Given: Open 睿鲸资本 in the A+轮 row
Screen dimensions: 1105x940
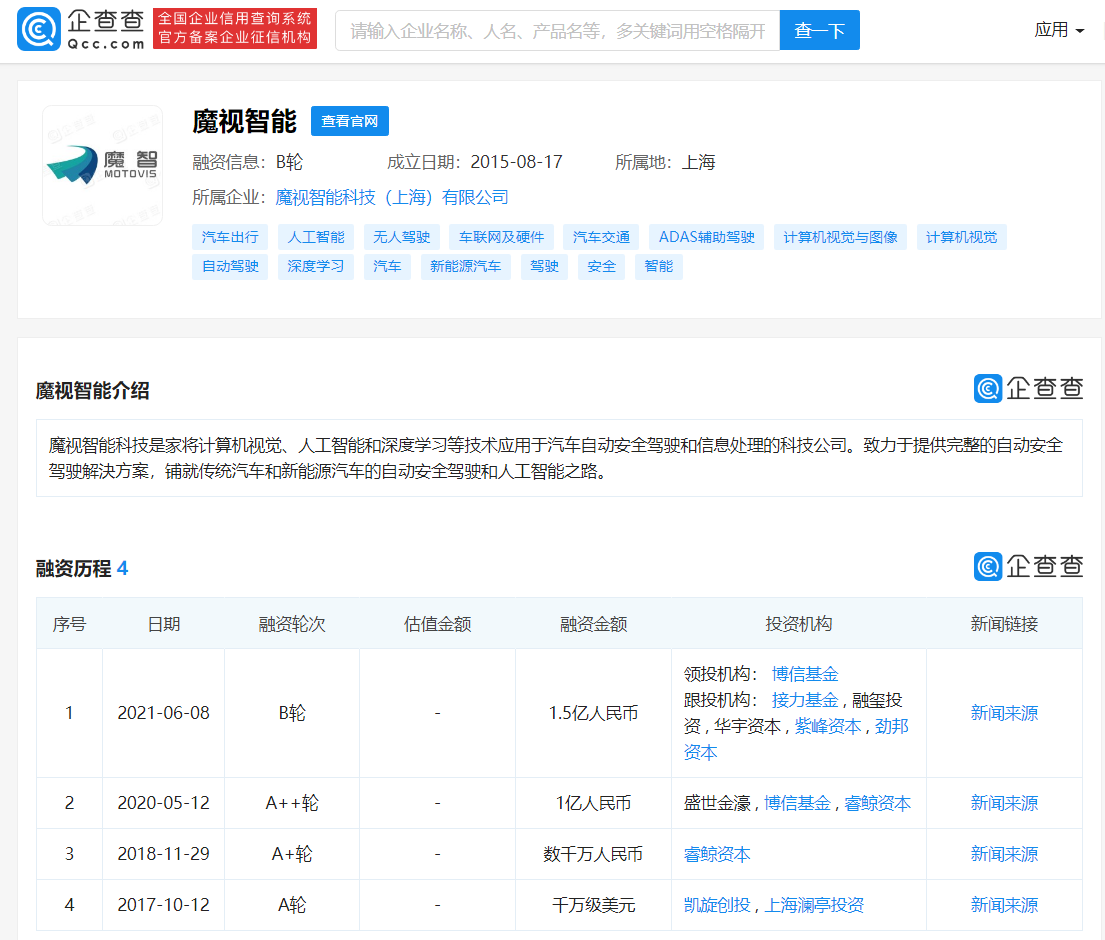Looking at the screenshot, I should [x=717, y=855].
